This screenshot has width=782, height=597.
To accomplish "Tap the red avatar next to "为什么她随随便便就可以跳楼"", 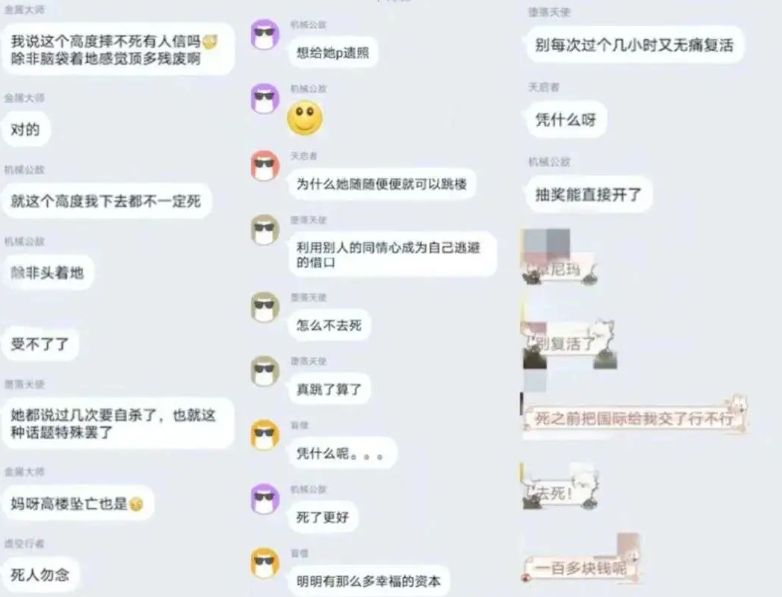I will [265, 165].
